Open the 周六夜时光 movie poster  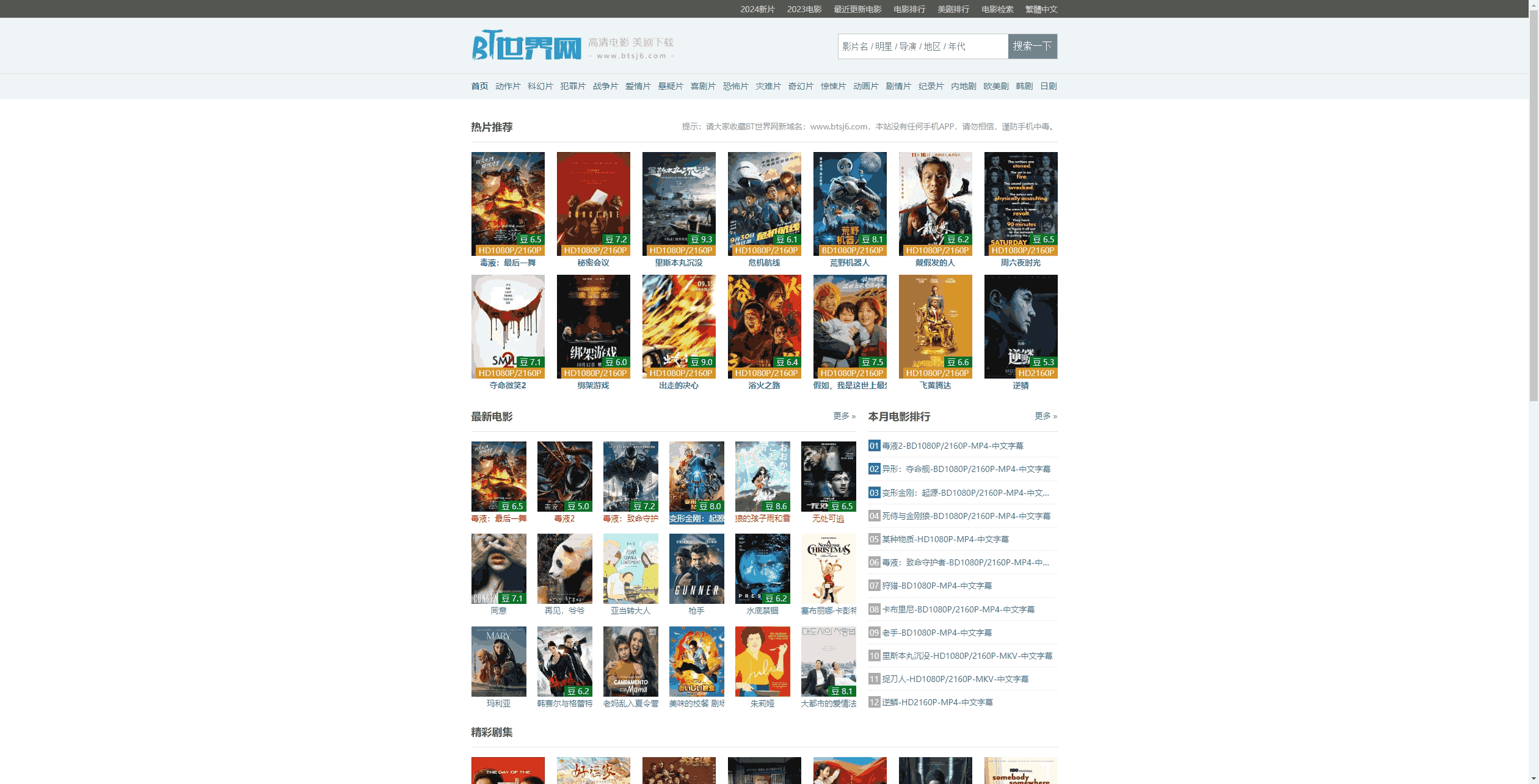pyautogui.click(x=1021, y=204)
